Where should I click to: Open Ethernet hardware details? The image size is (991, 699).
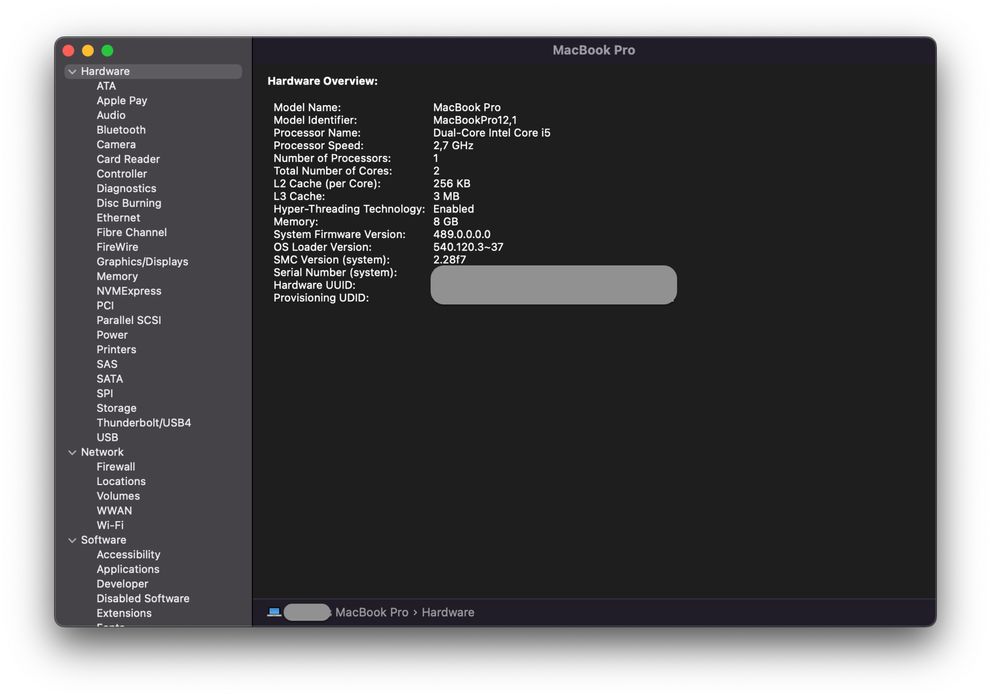click(118, 217)
